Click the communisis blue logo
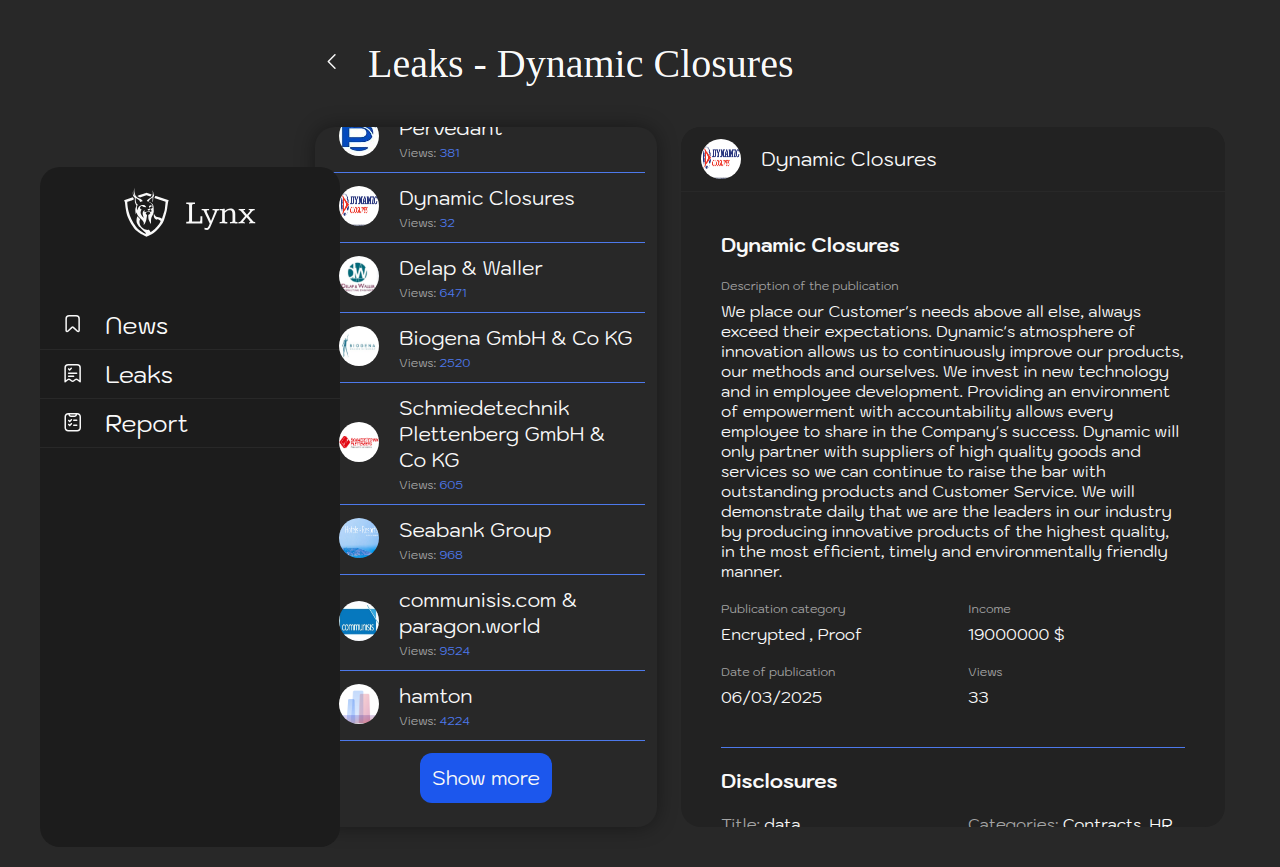This screenshot has height=867, width=1280. pos(359,621)
